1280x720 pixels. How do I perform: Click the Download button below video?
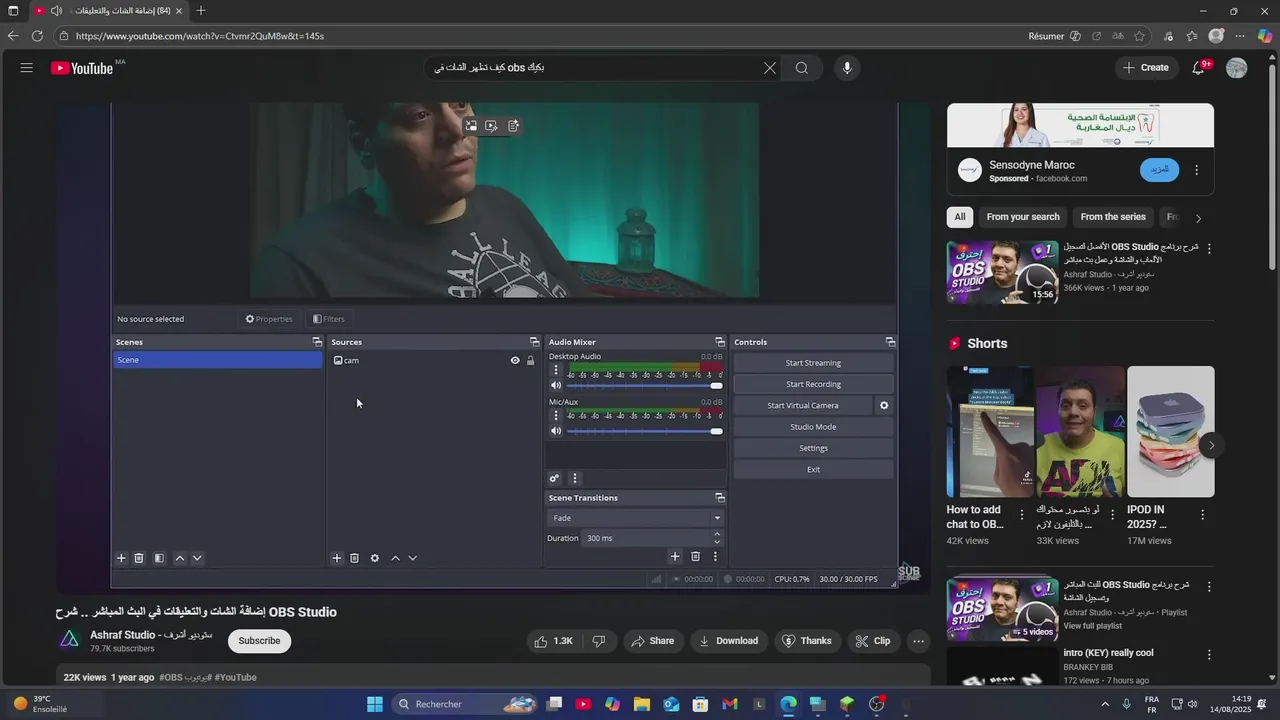[x=729, y=641]
